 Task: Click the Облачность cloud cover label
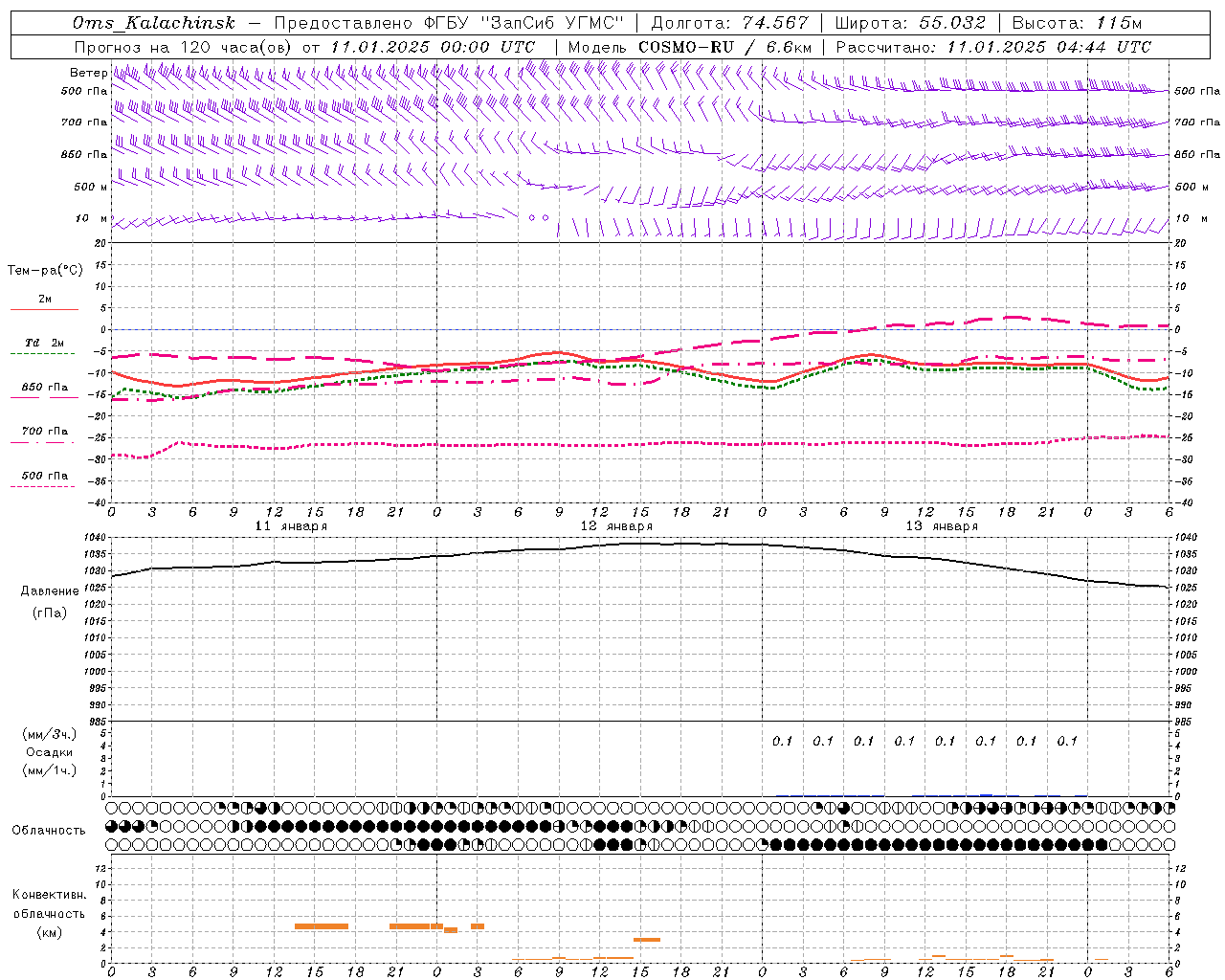point(49,831)
